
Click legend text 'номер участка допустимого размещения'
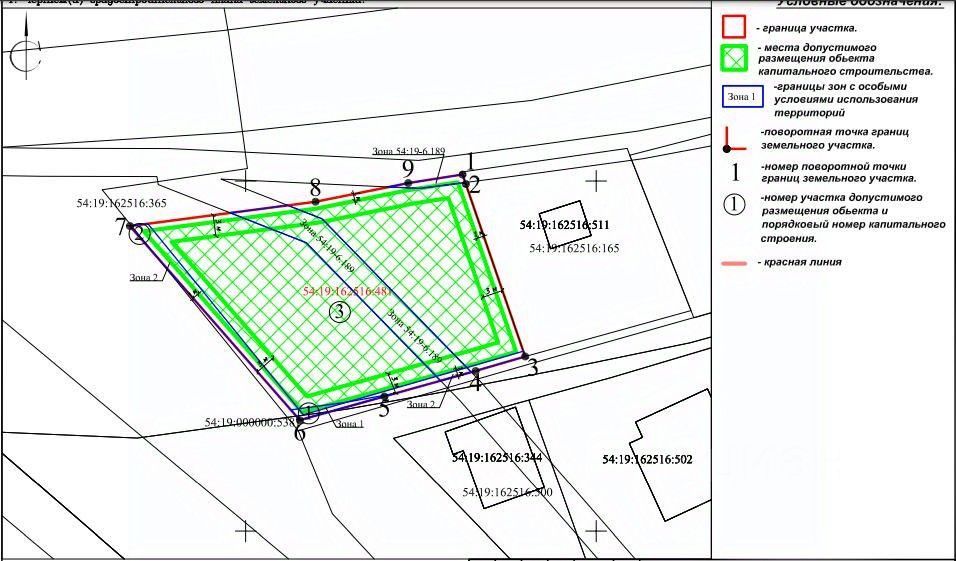point(841,204)
